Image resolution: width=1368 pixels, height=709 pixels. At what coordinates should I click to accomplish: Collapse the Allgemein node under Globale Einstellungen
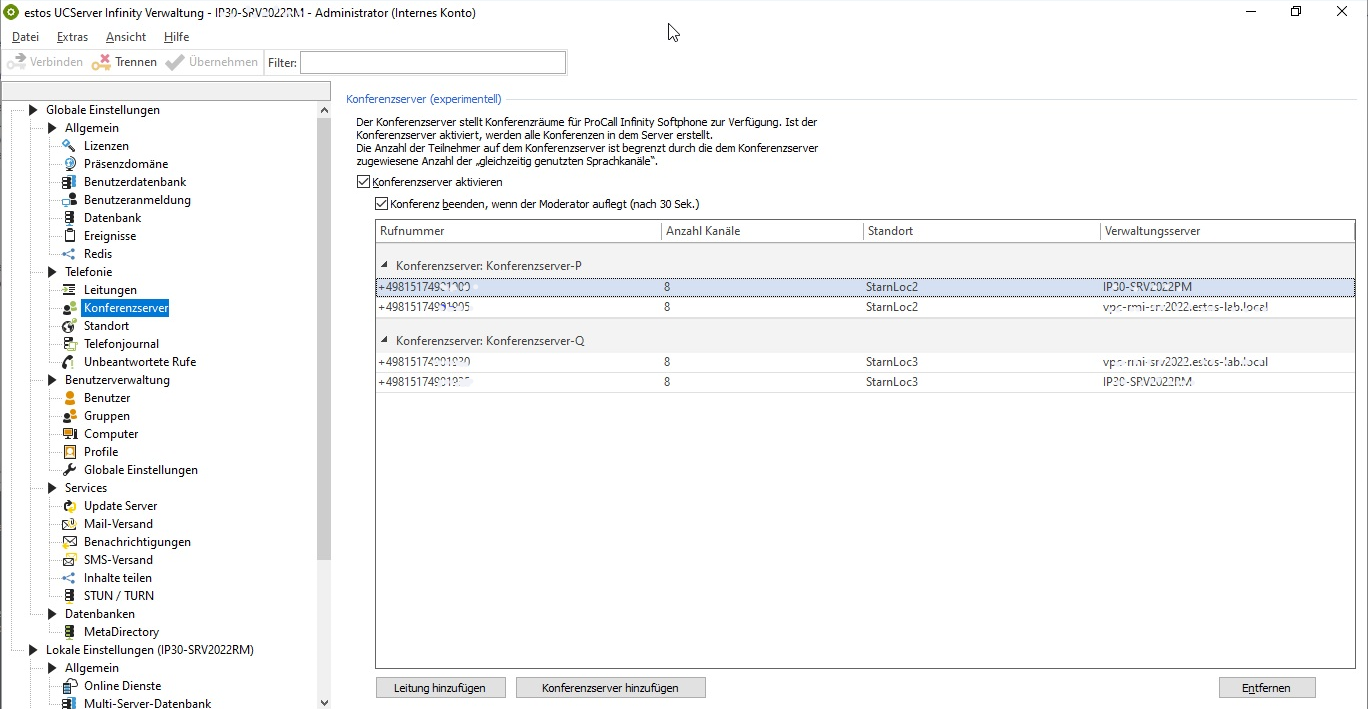click(x=52, y=128)
